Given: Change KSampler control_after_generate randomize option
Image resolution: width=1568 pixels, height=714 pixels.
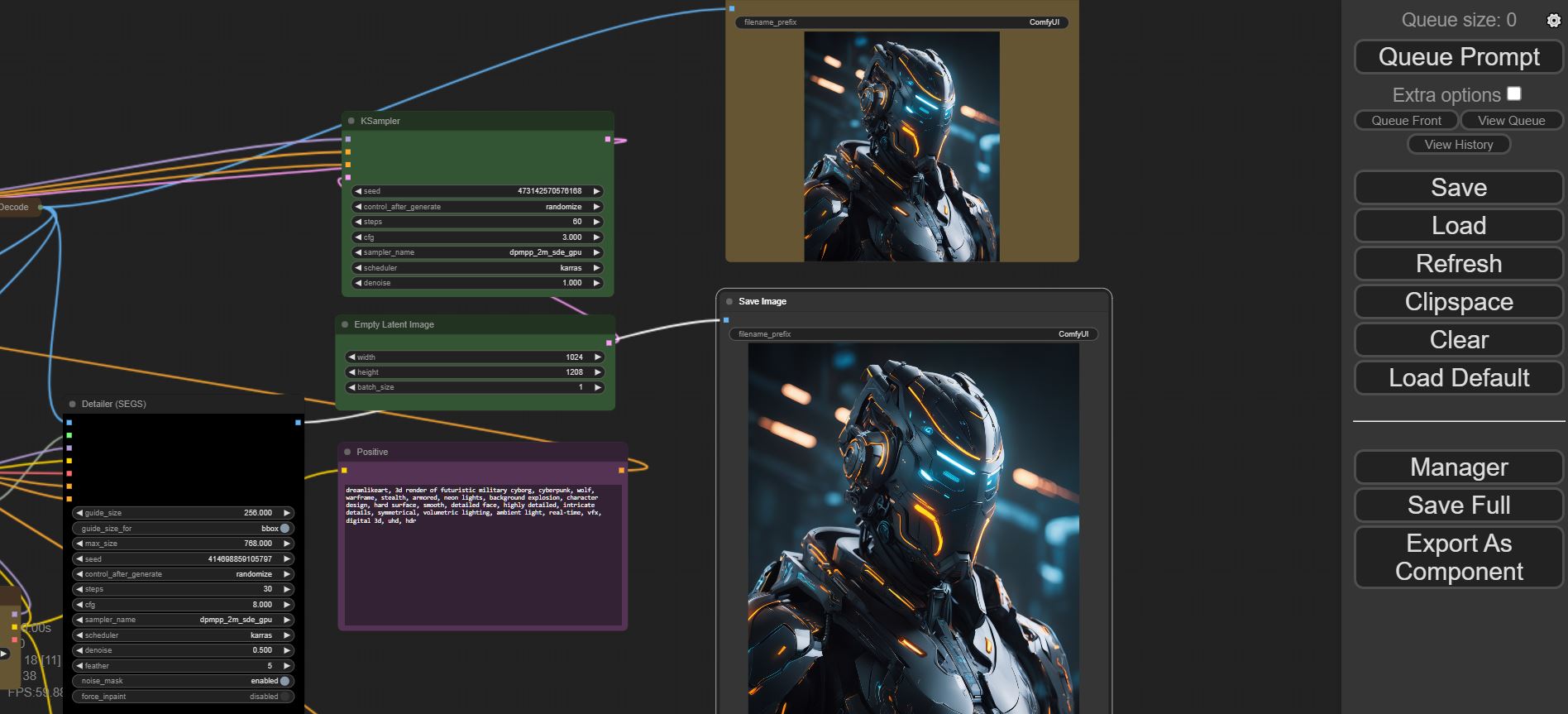Looking at the screenshot, I should pyautogui.click(x=477, y=207).
